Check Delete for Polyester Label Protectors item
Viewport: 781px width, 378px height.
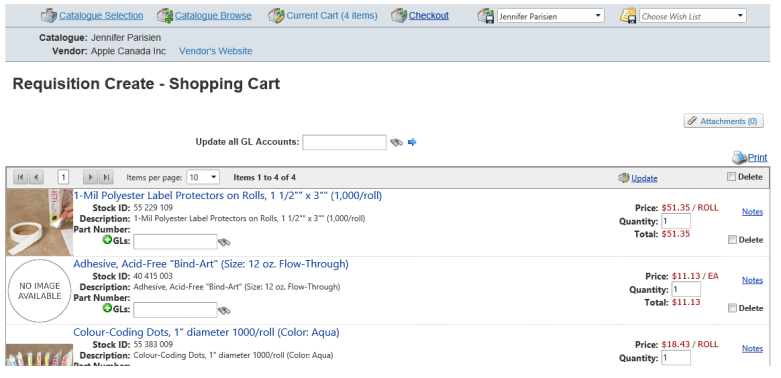point(732,240)
